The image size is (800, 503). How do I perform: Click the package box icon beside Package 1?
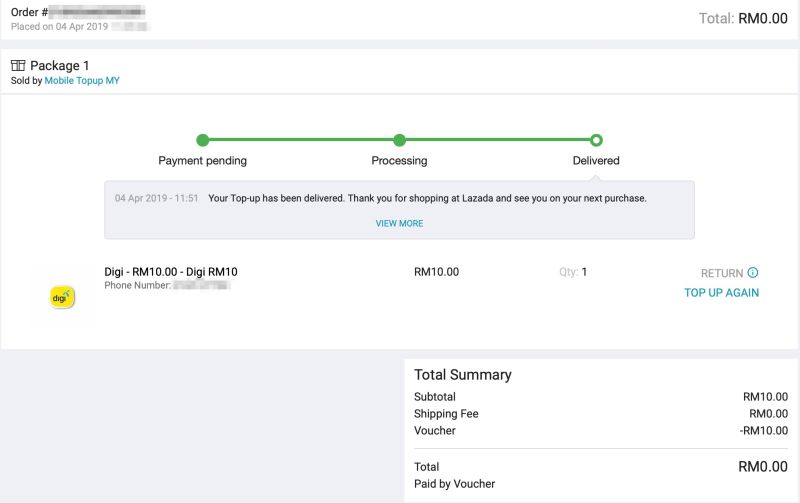pyautogui.click(x=18, y=65)
